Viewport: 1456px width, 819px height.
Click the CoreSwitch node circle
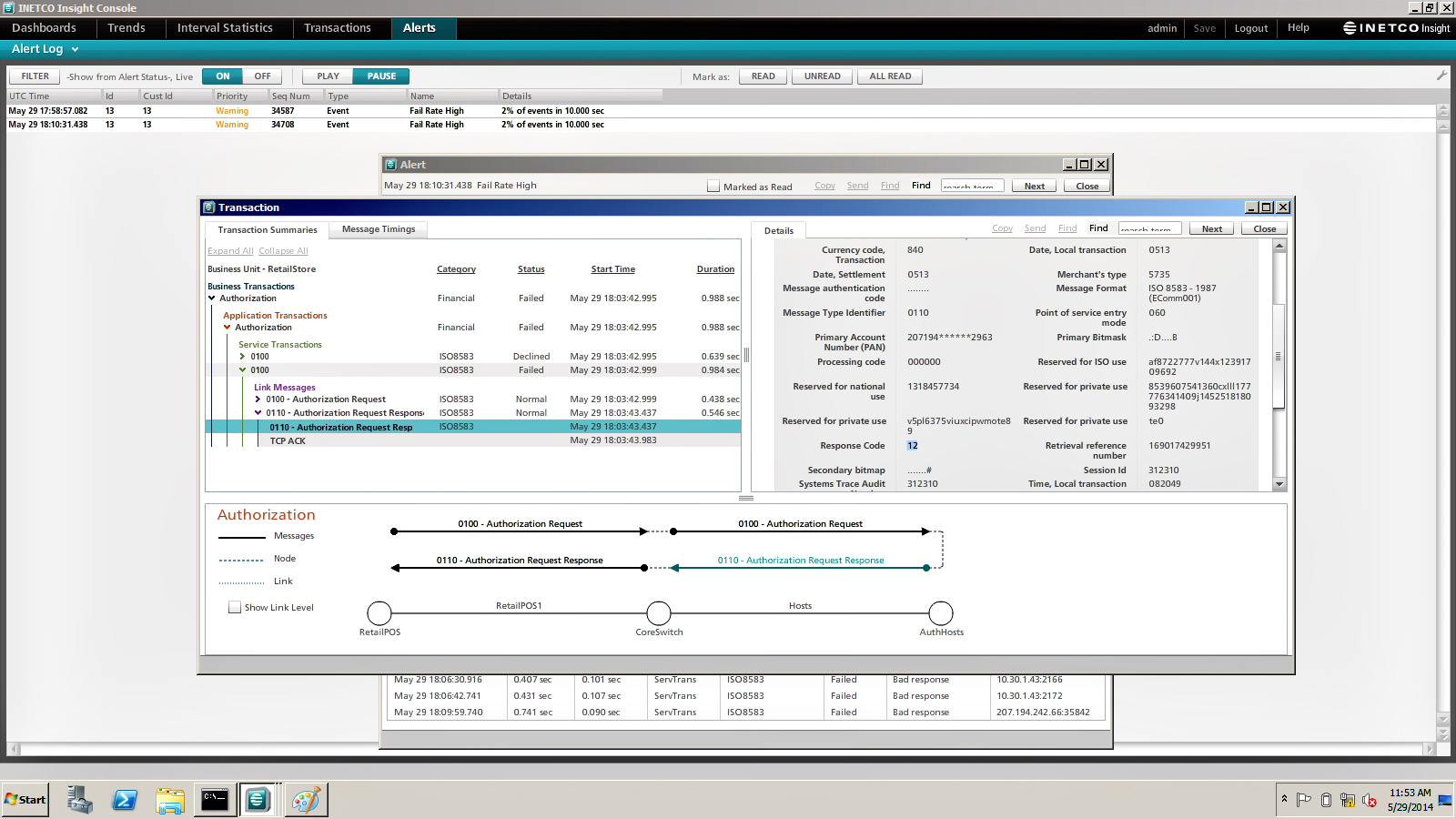pos(659,613)
